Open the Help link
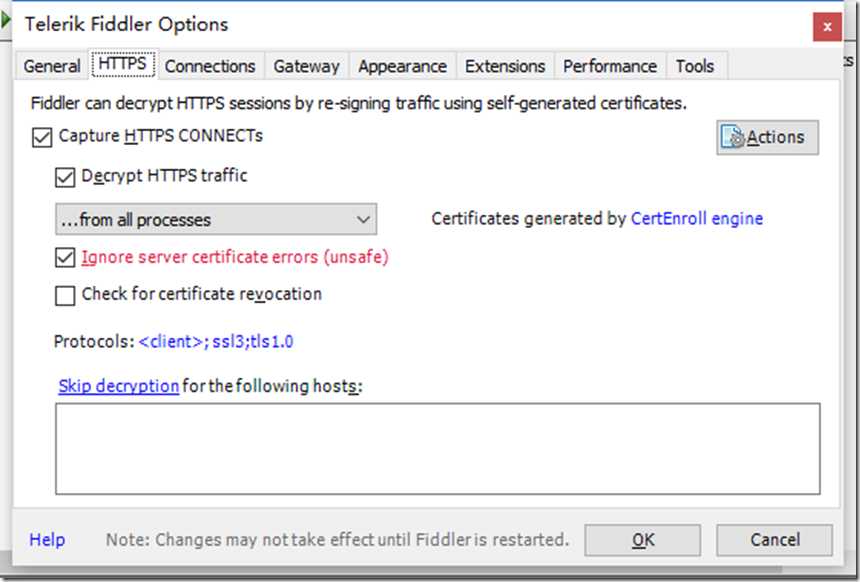 pos(47,540)
